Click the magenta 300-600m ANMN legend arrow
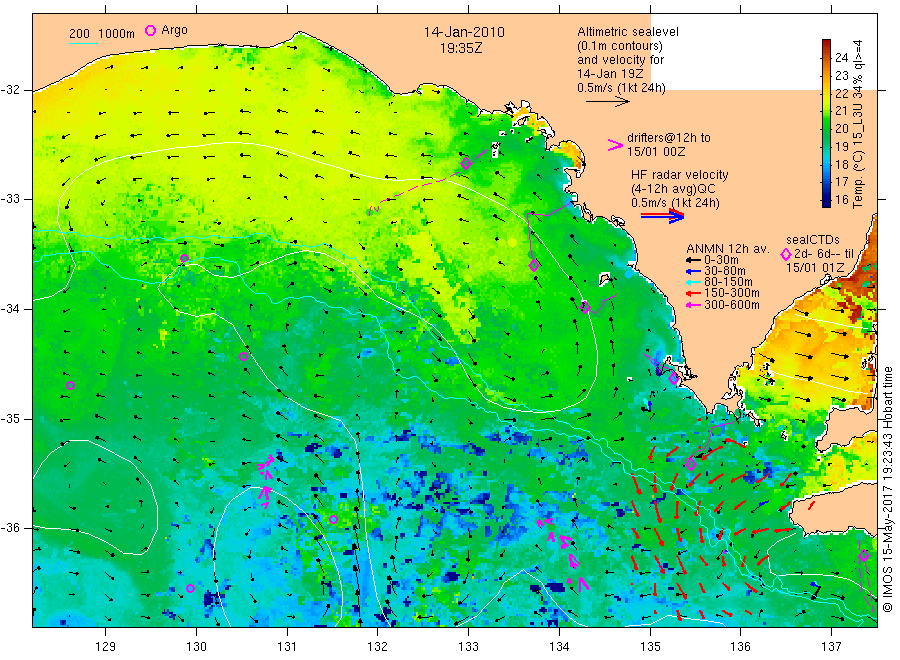 [693, 305]
